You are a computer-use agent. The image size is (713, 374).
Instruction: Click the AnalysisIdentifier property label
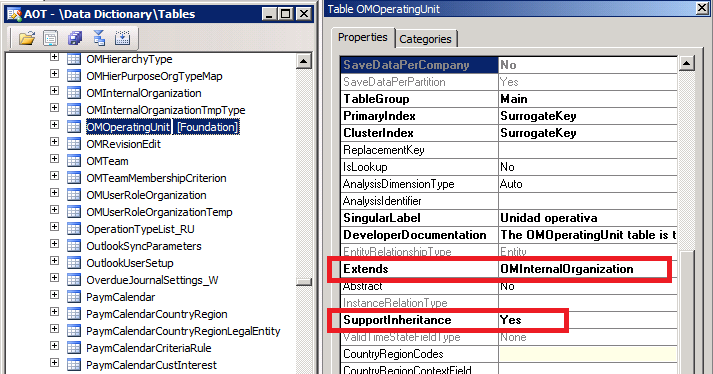pyautogui.click(x=382, y=201)
